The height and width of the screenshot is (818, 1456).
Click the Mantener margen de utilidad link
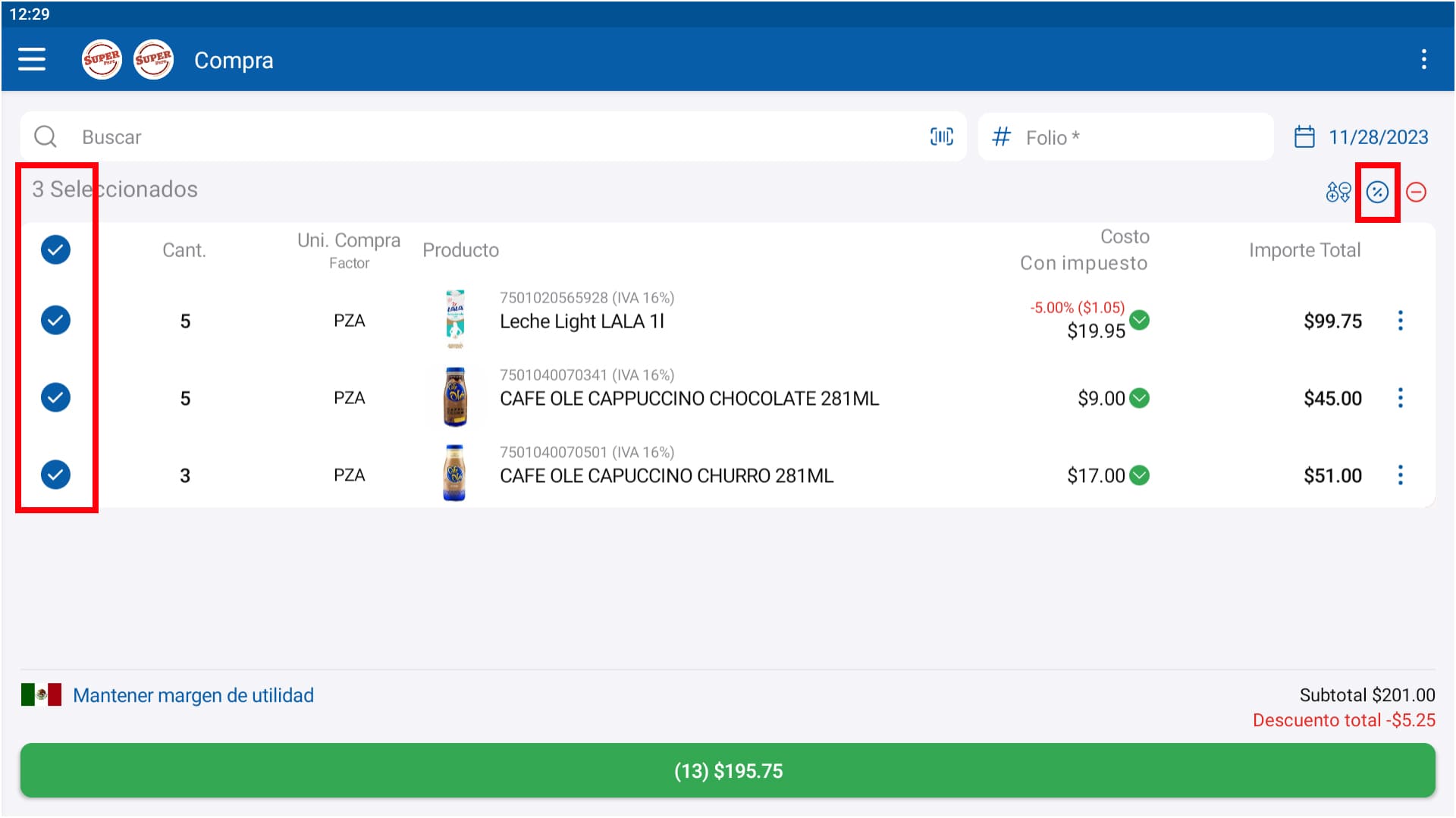(193, 695)
